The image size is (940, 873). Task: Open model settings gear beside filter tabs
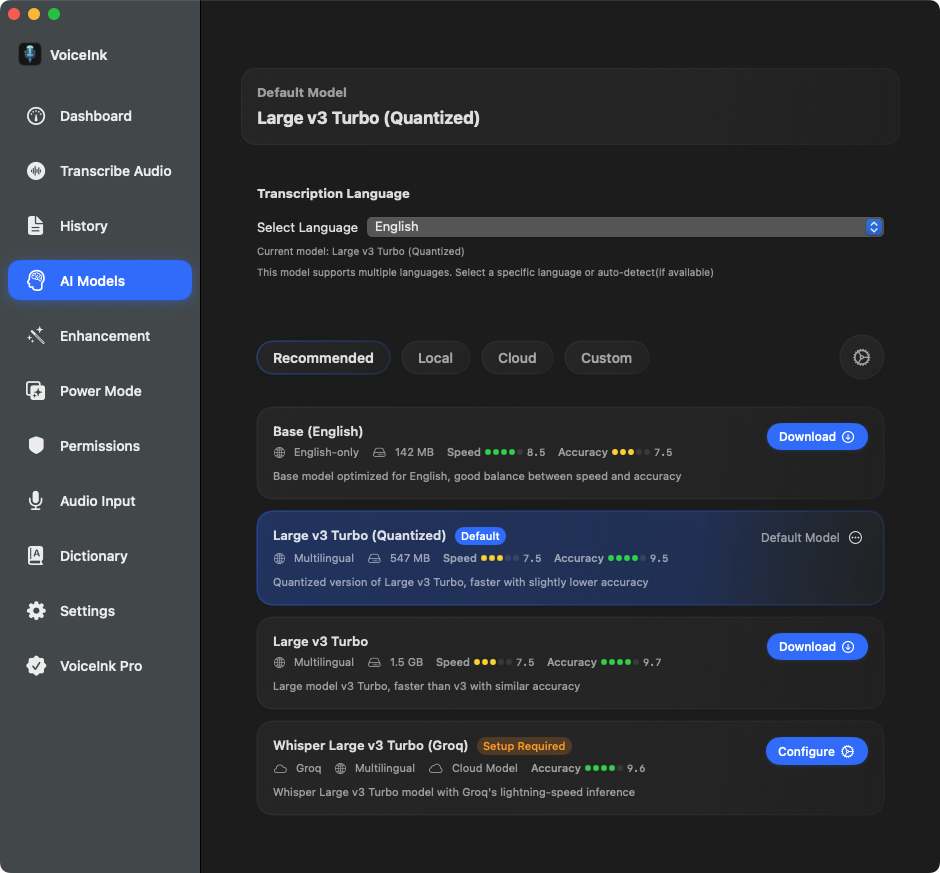pos(861,357)
